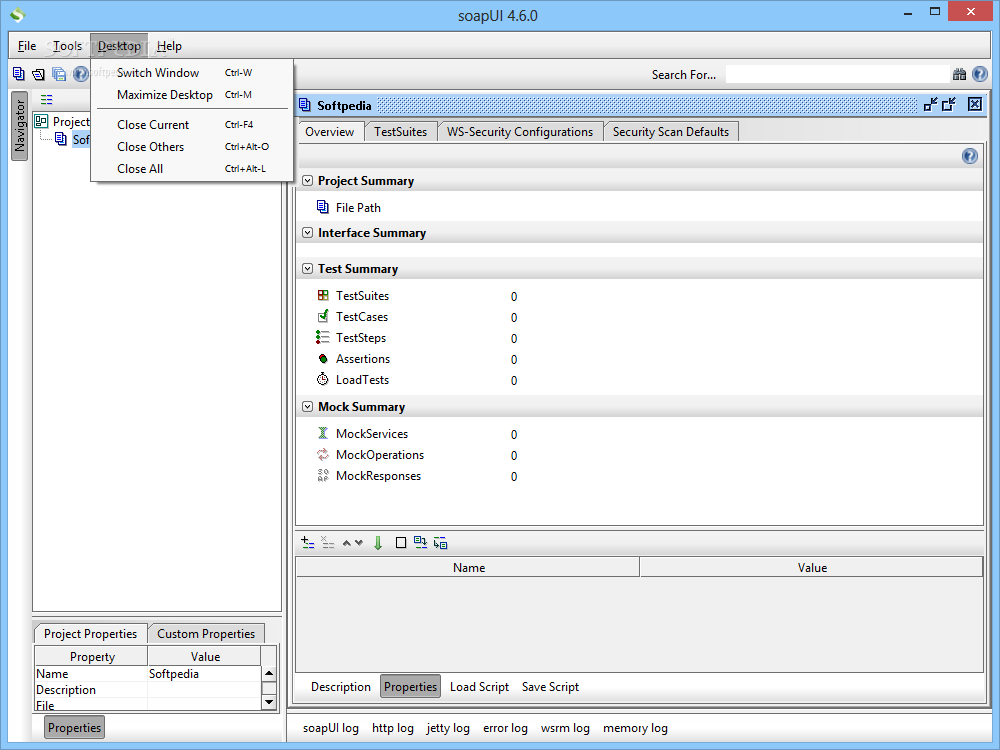Viewport: 1000px width, 750px height.
Task: Click the clear properties square icon
Action: pos(401,543)
